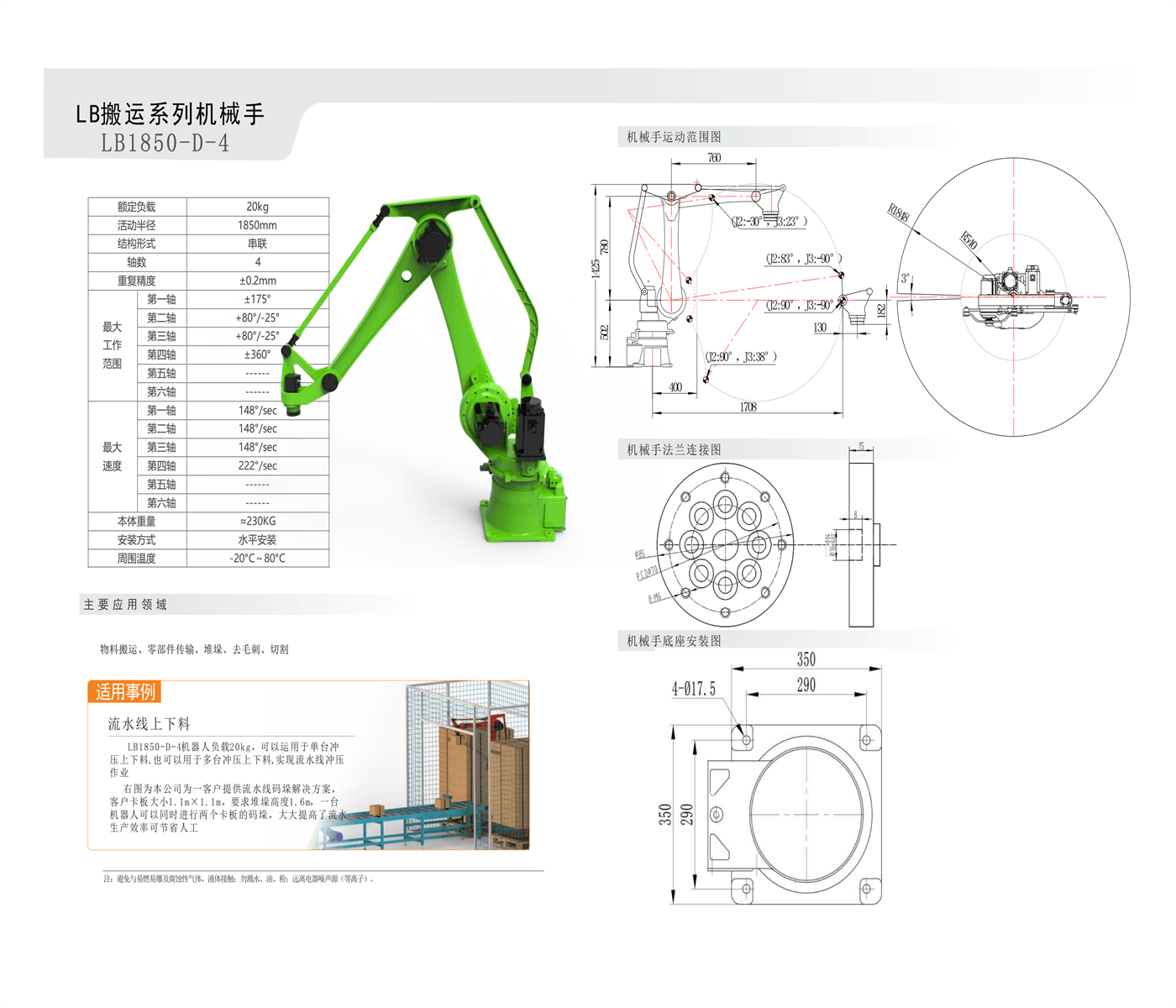Click the circular flange connection drawing
The height and width of the screenshot is (1008, 1176).
click(x=724, y=544)
